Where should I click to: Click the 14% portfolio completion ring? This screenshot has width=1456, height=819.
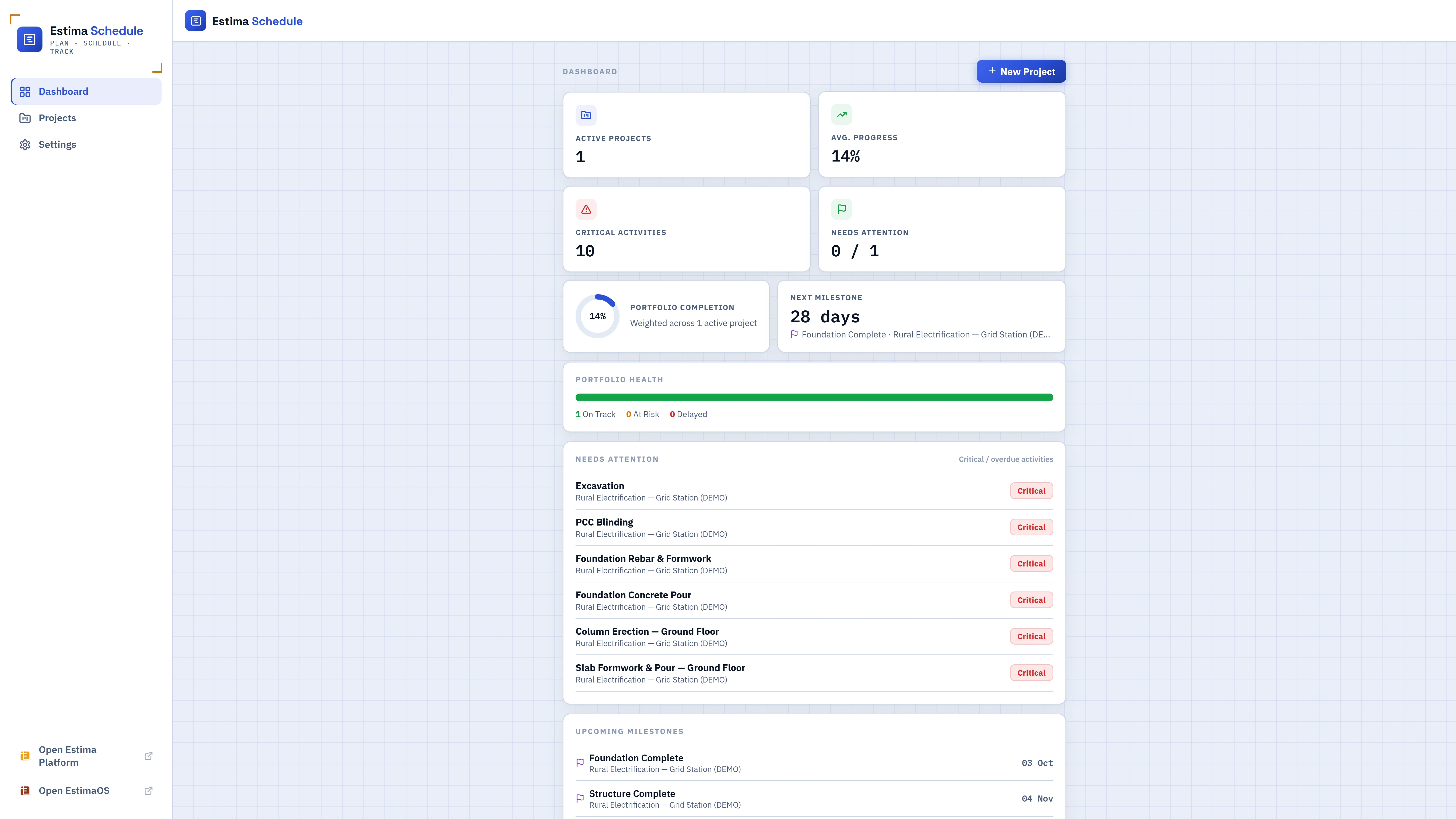[x=597, y=316]
